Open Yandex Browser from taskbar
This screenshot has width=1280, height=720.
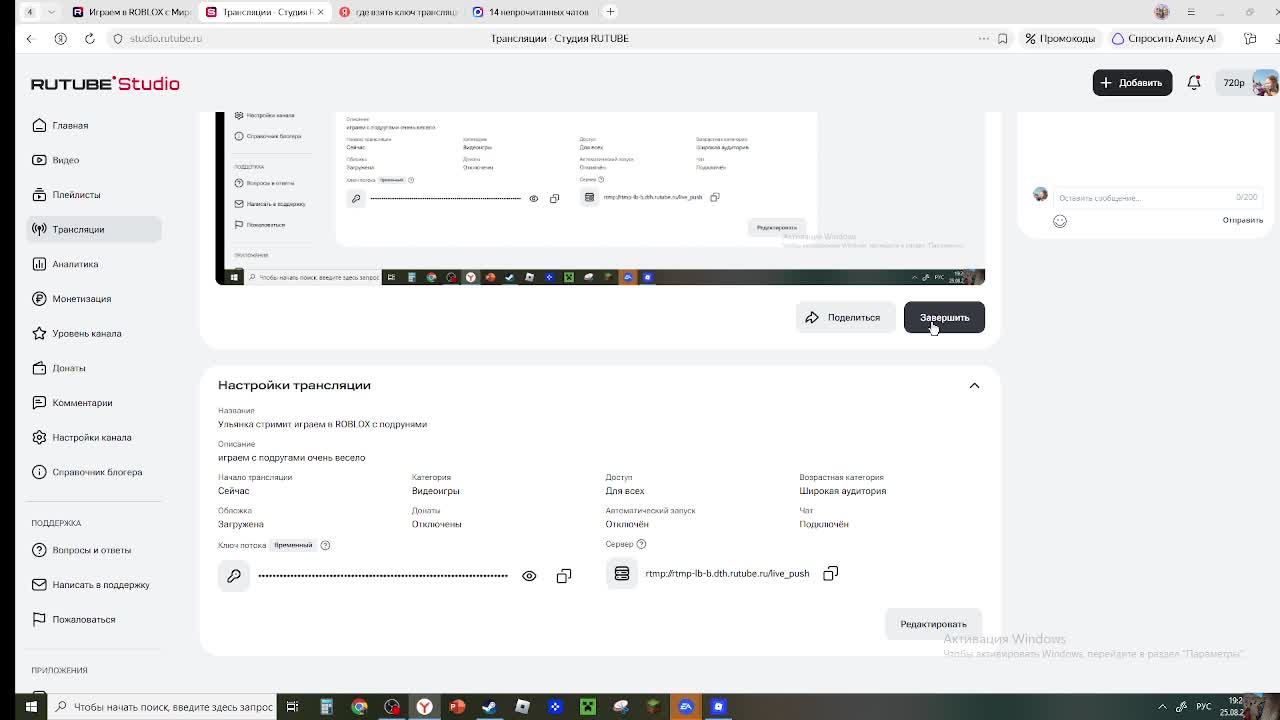pyautogui.click(x=425, y=707)
